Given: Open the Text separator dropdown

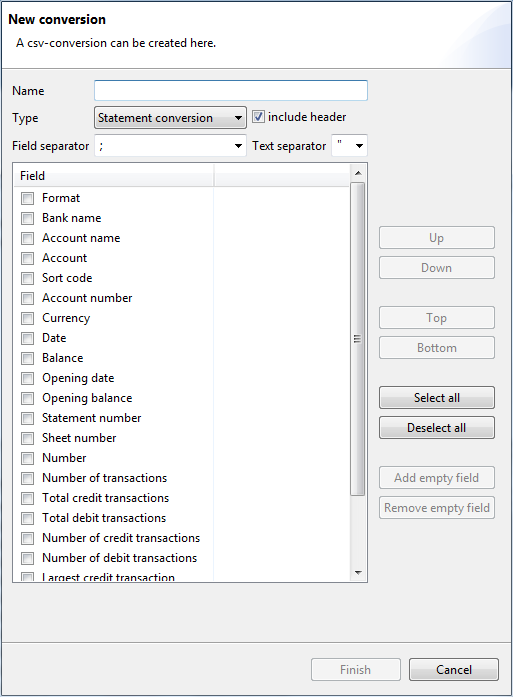Looking at the screenshot, I should tap(349, 146).
